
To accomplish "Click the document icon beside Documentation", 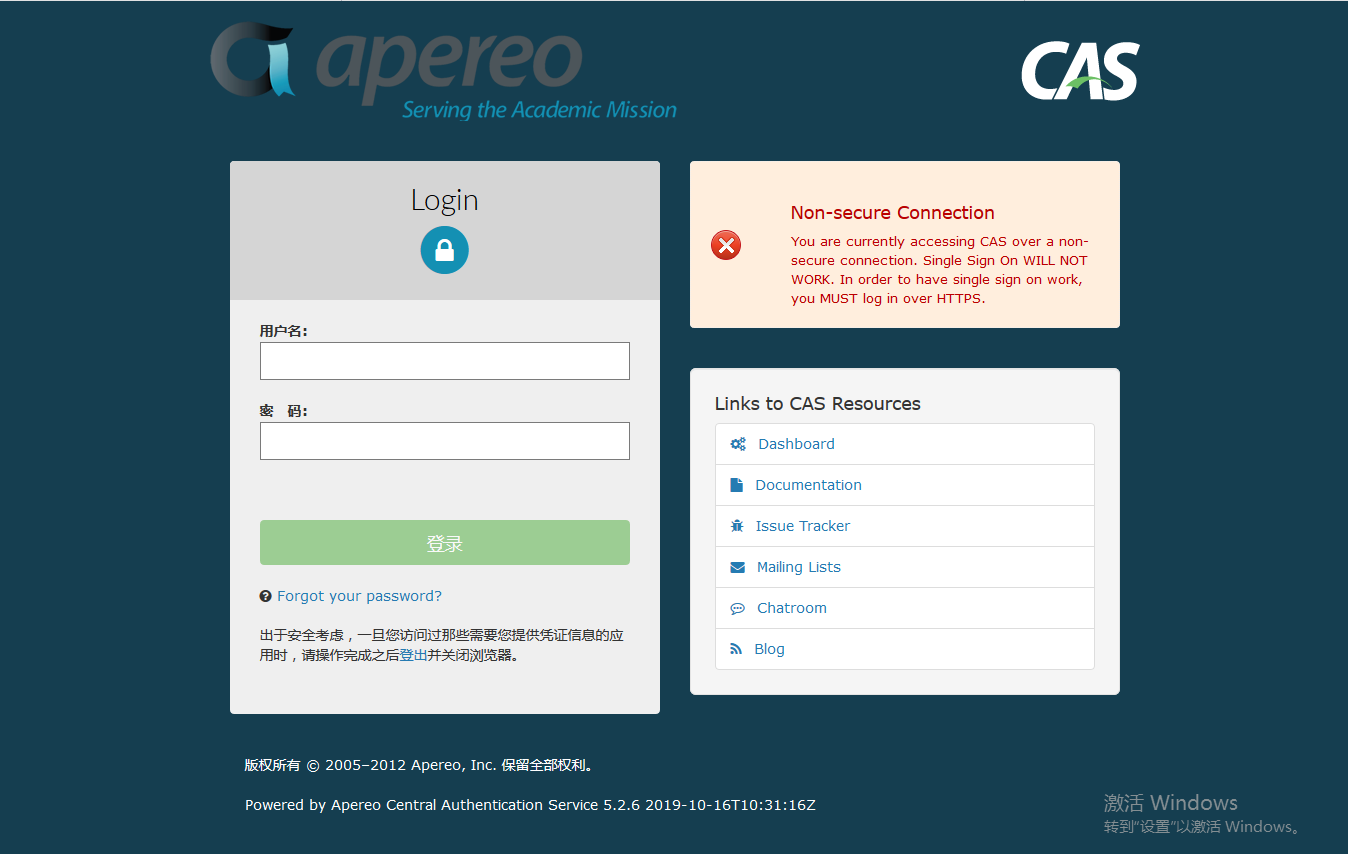I will coord(738,484).
